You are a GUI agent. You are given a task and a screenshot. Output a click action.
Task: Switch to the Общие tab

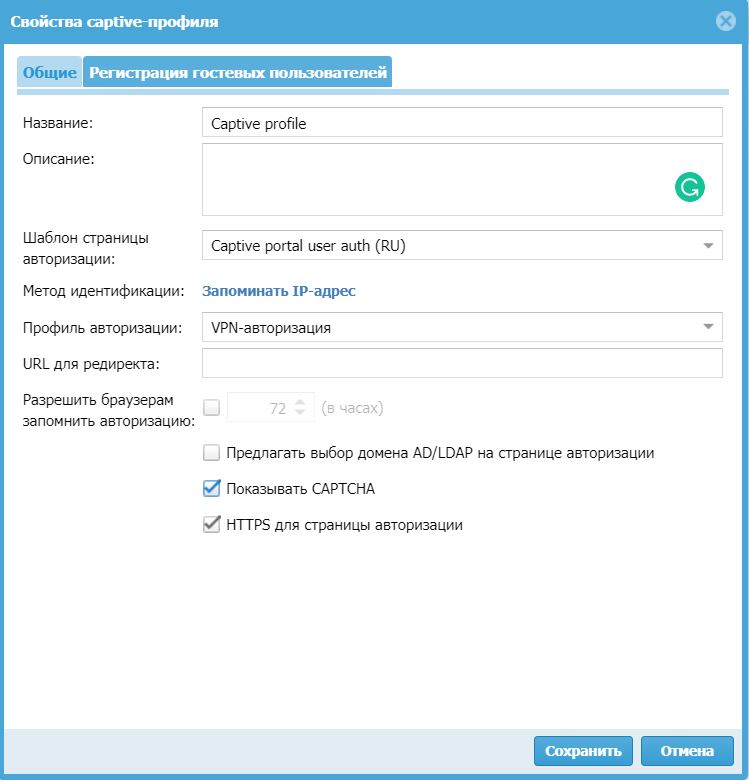(50, 73)
